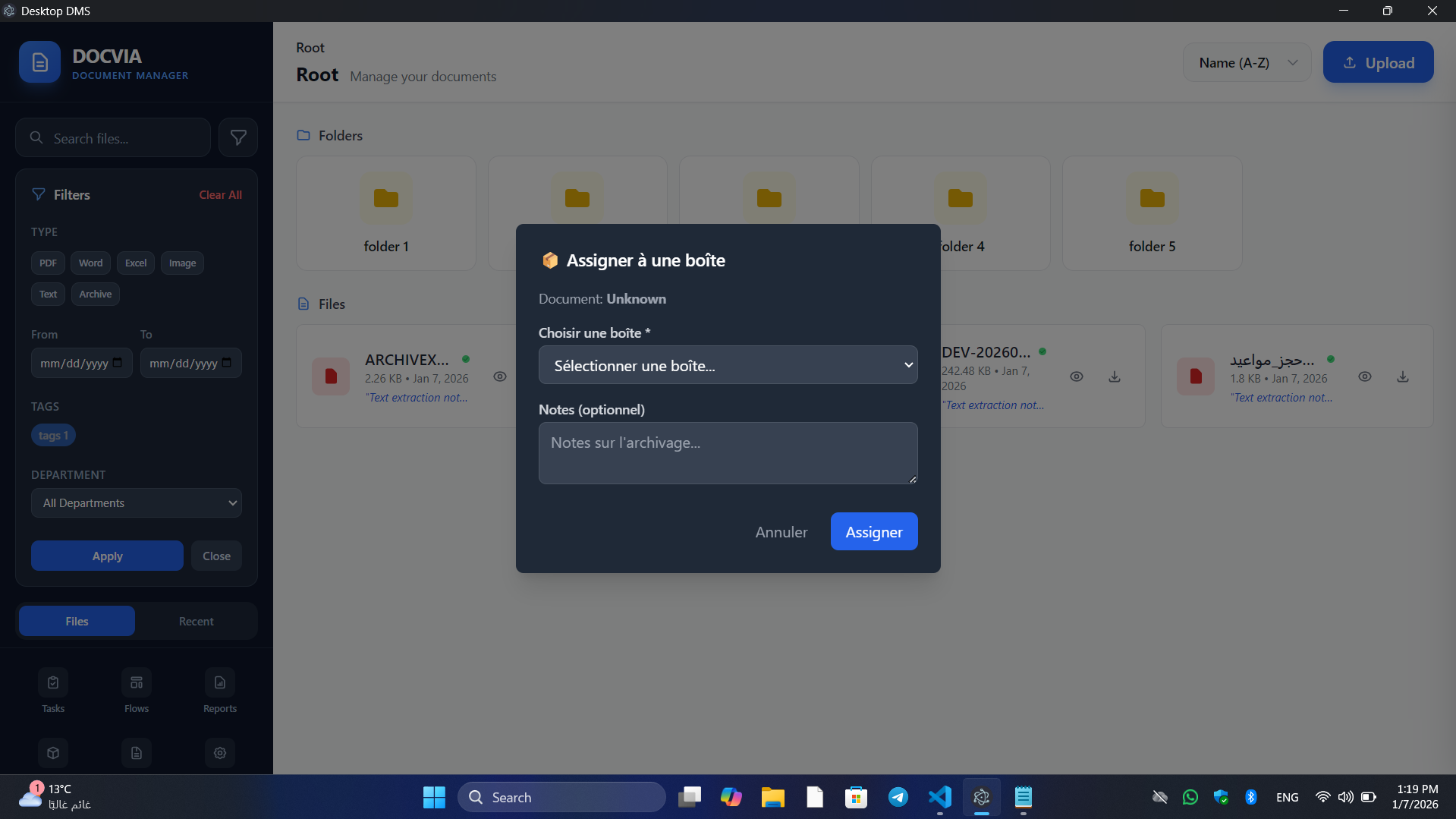Toggle the tags 1 tag chip
Screen dimensions: 1456x819
(53, 435)
